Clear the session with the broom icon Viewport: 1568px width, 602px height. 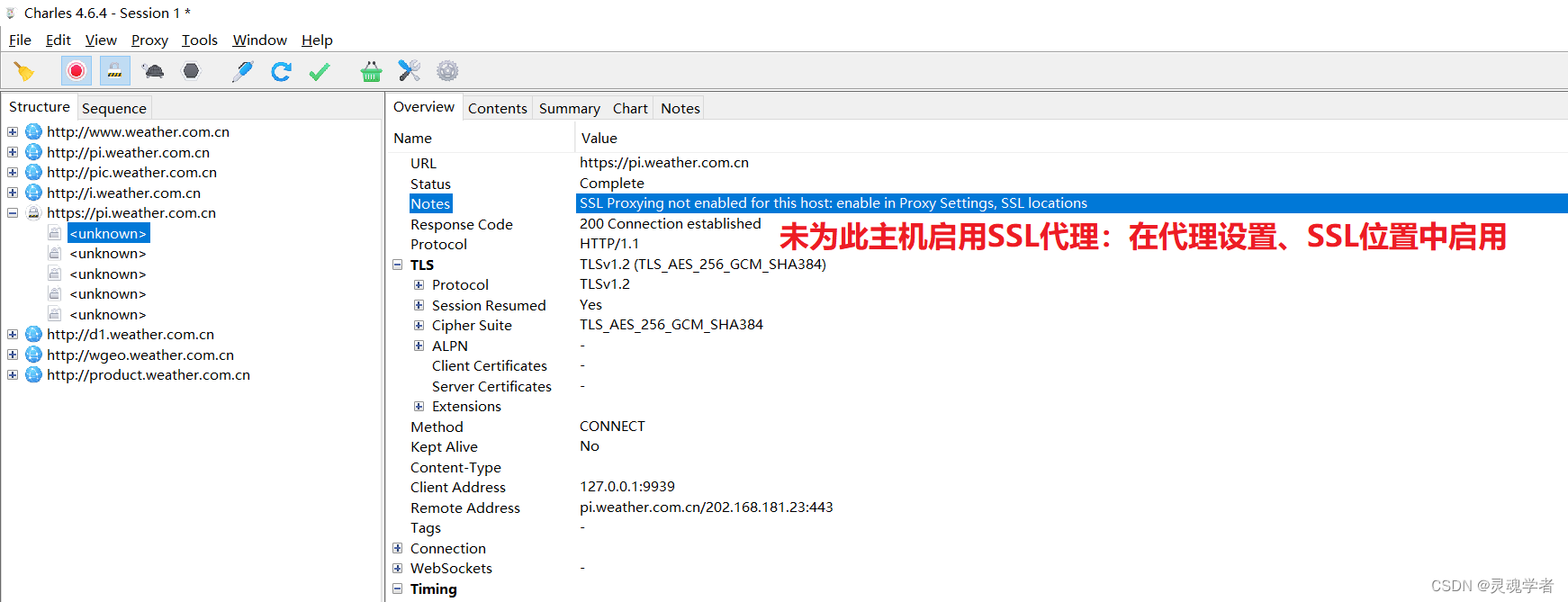point(24,71)
